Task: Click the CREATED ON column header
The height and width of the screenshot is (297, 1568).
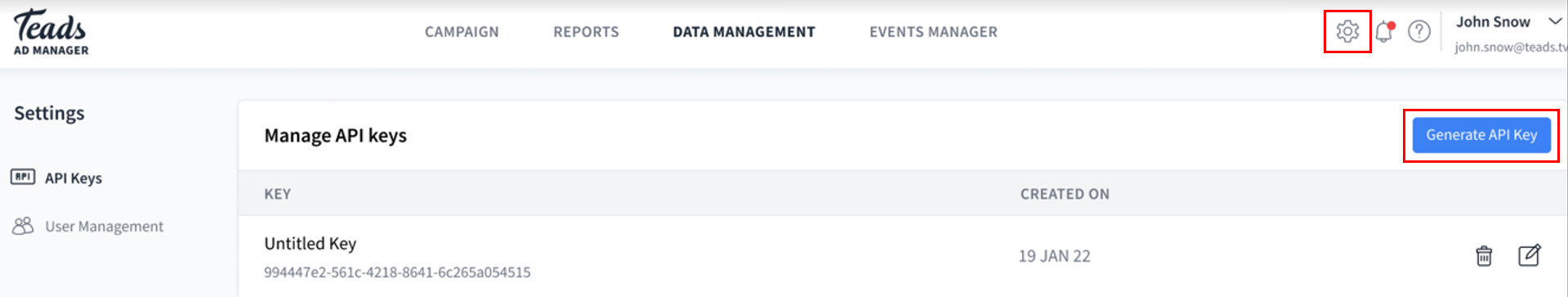Action: (x=1065, y=194)
